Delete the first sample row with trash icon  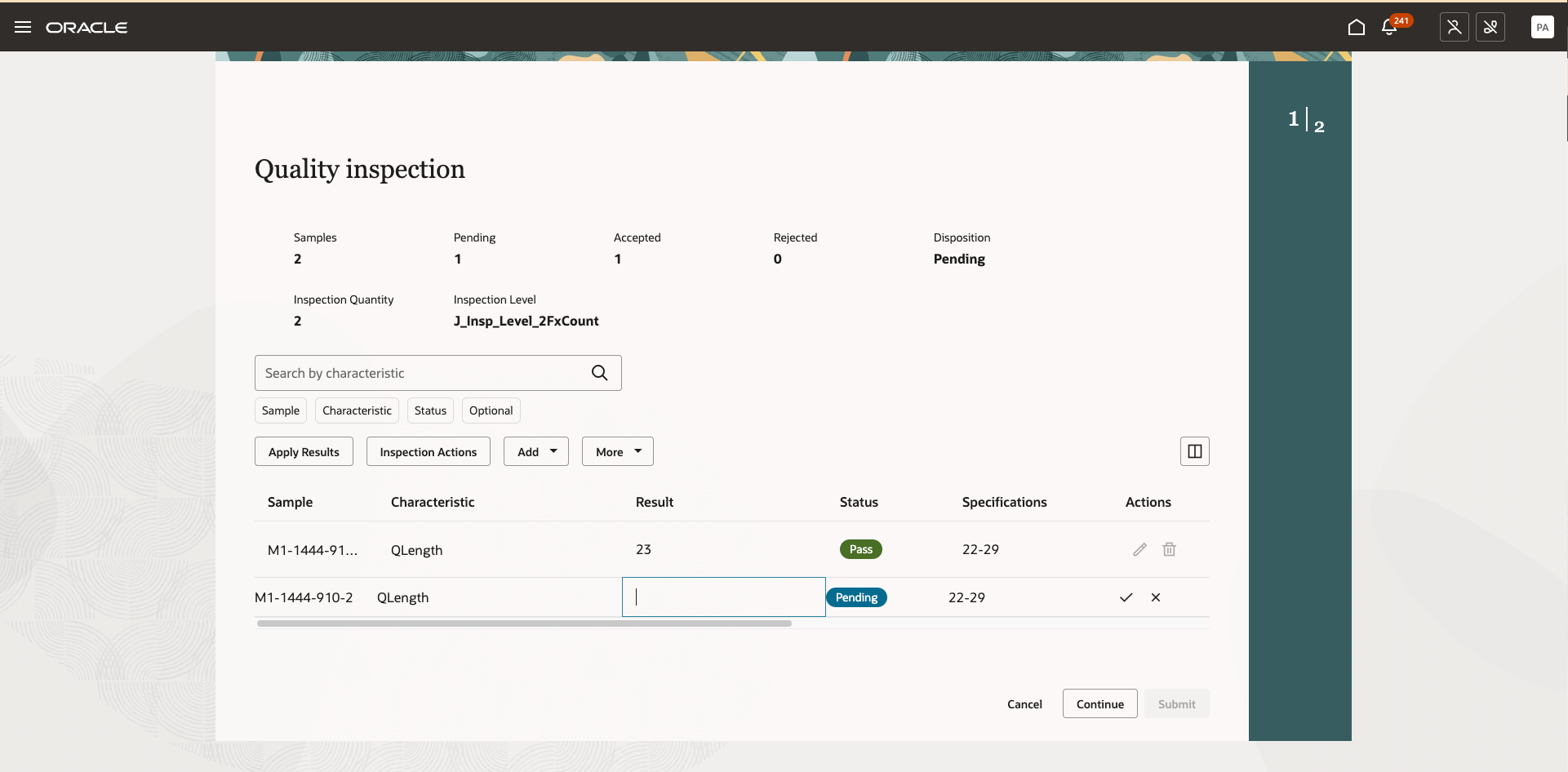coord(1170,549)
